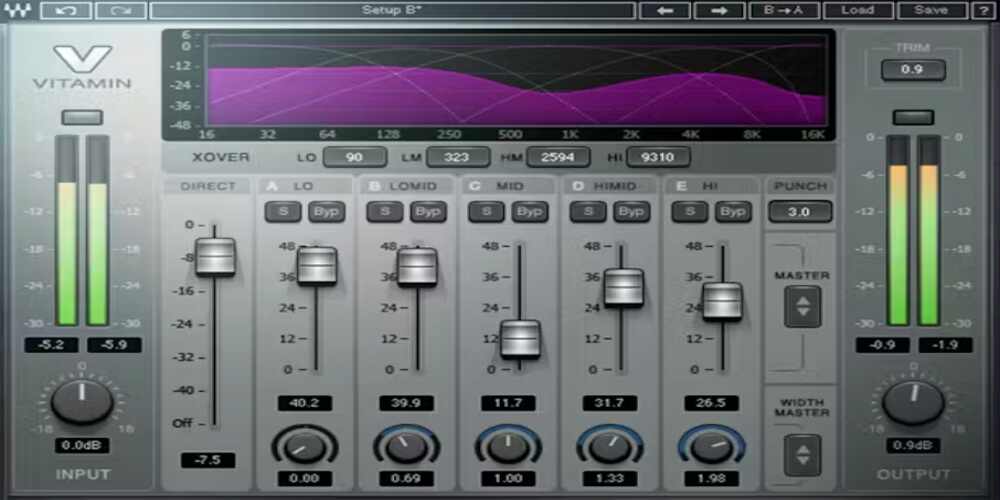Click the Waves logo icon
This screenshot has width=1000, height=500.
tap(17, 10)
